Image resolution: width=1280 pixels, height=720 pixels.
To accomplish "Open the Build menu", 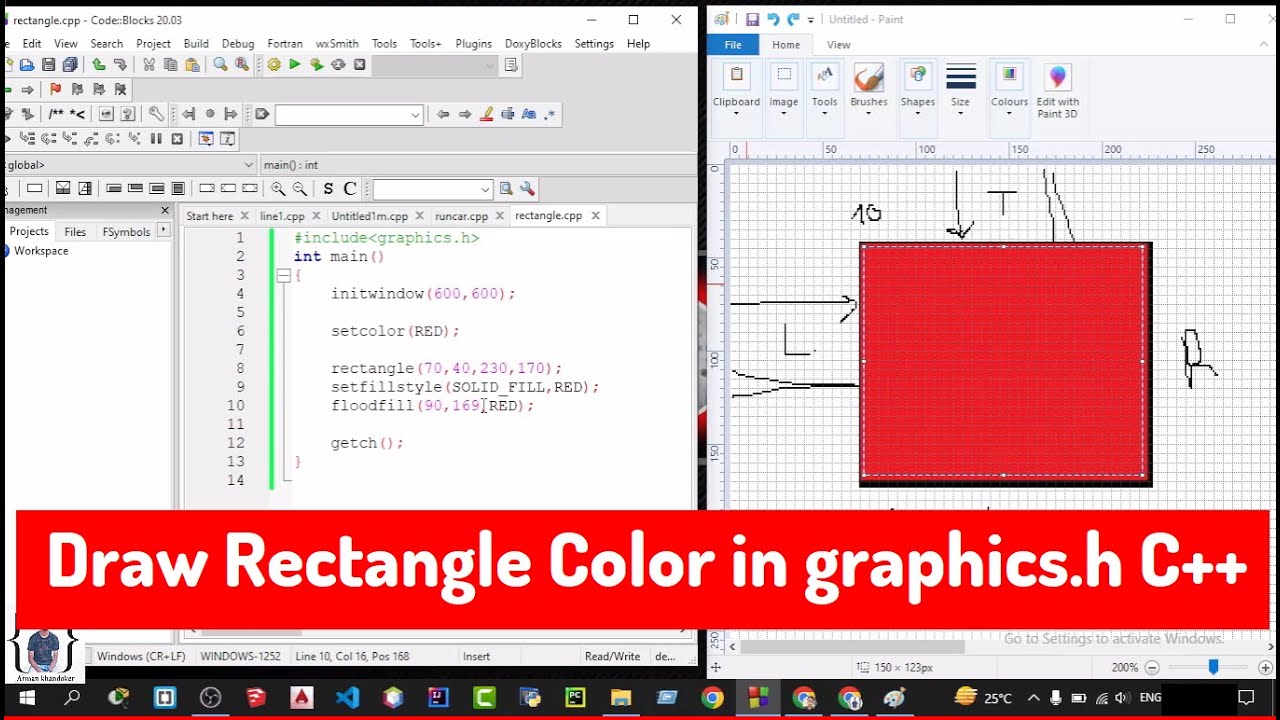I will tap(196, 43).
